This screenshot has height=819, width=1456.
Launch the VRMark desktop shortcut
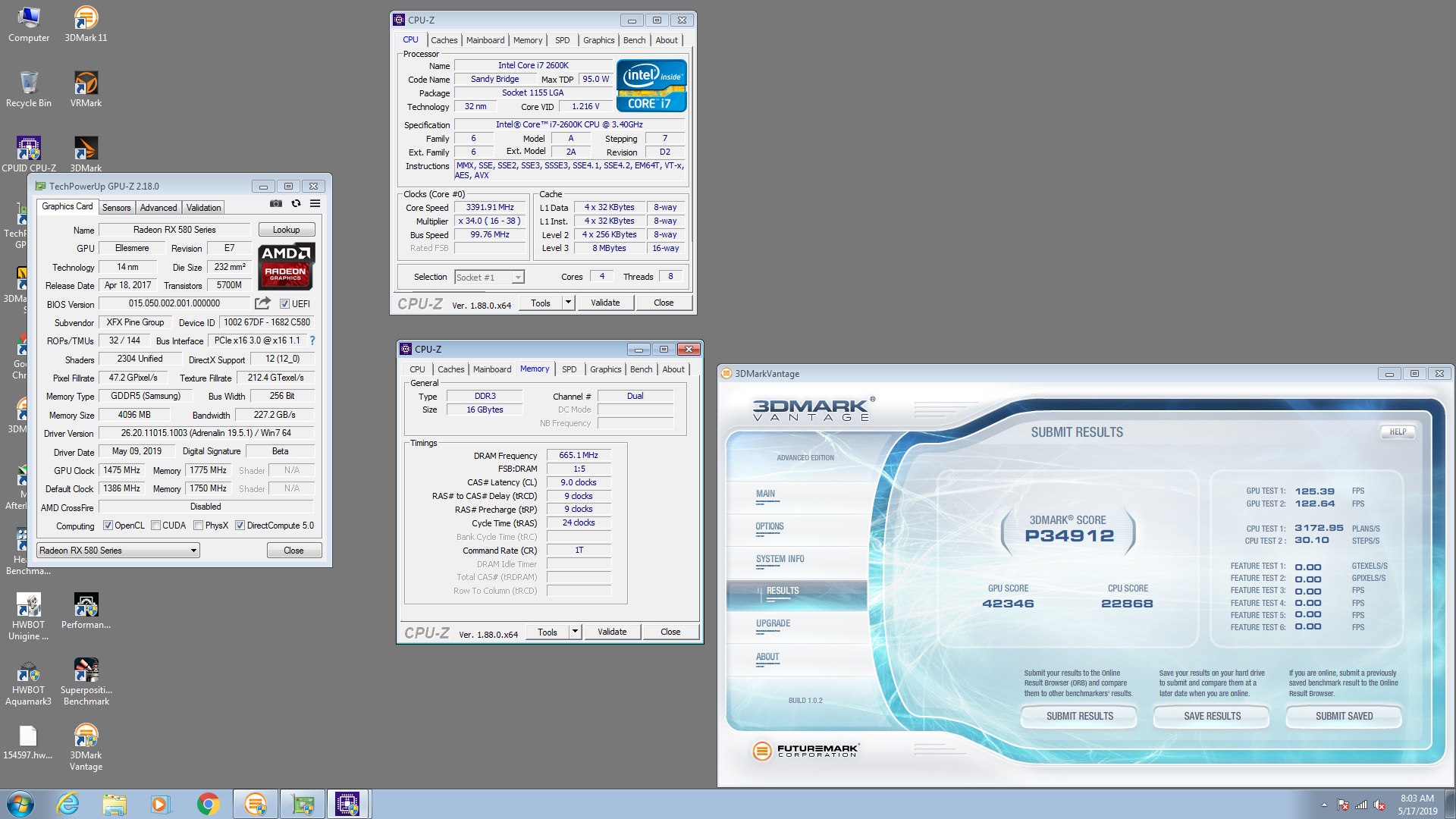(86, 89)
